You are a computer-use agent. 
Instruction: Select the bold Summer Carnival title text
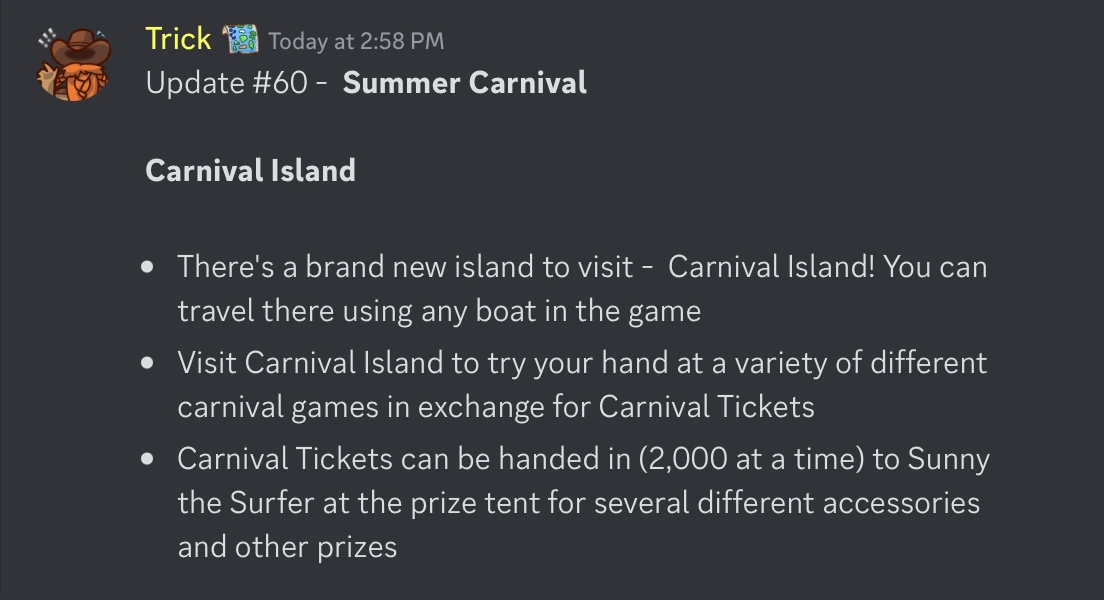tap(463, 82)
